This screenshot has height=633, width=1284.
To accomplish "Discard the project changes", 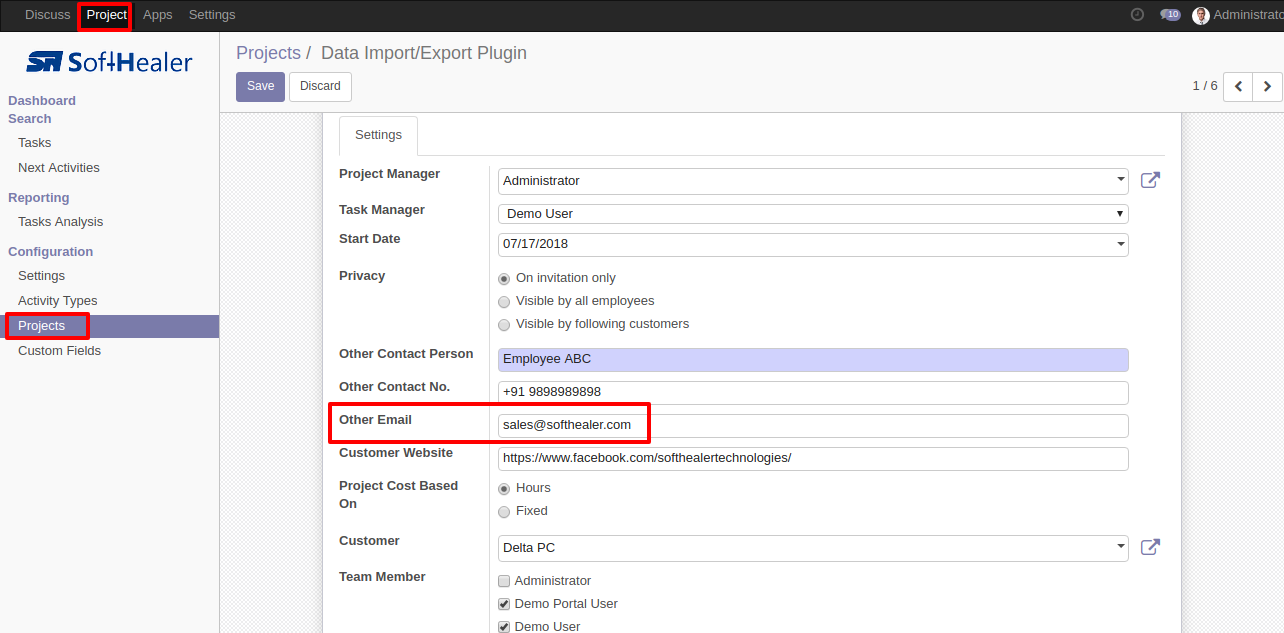I will tap(320, 86).
